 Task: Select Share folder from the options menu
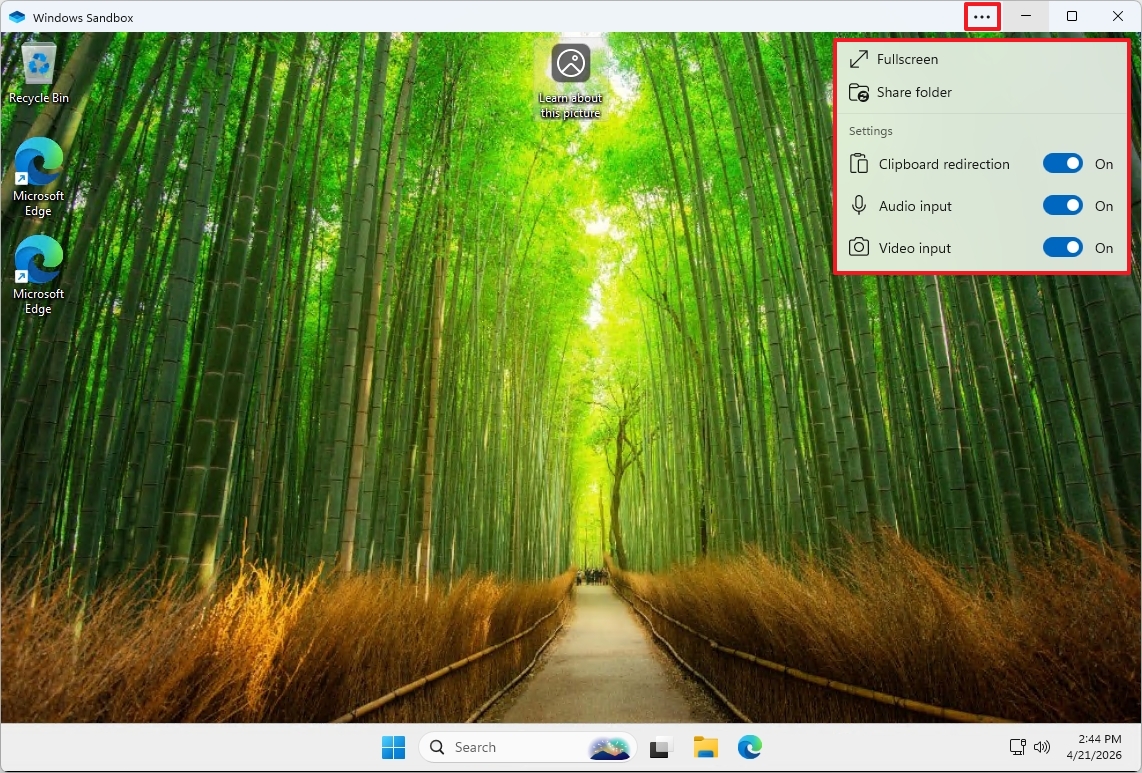911,92
